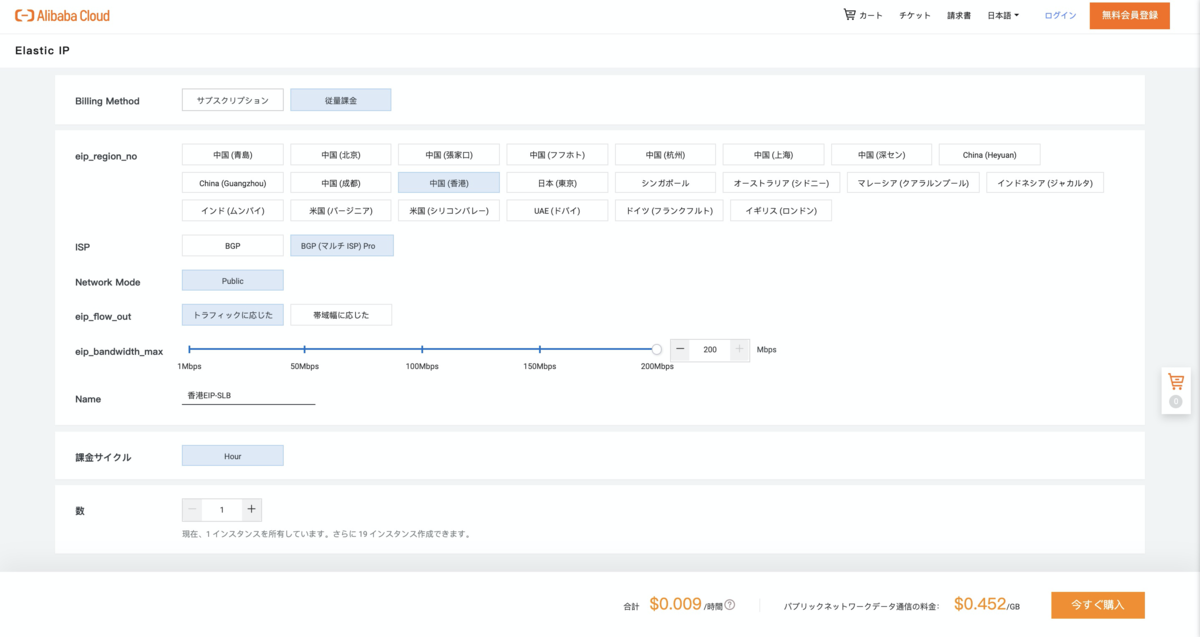Open the 日本語 language dropdown
Screen dimensions: 1200x637
pos(1003,16)
